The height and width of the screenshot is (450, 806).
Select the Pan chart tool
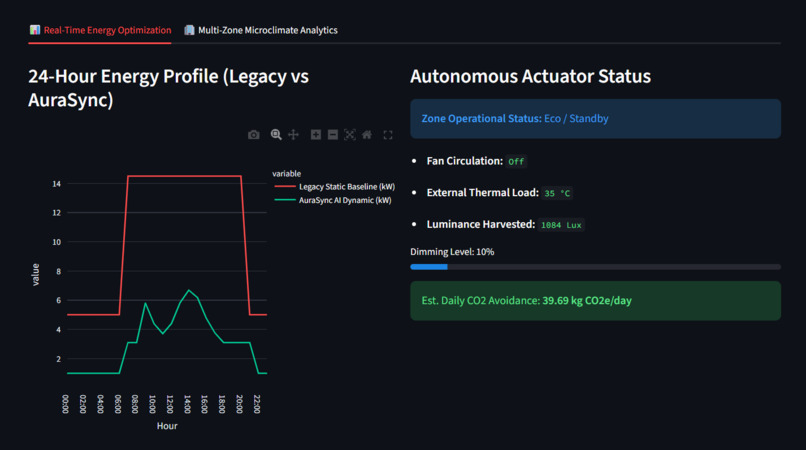[294, 135]
